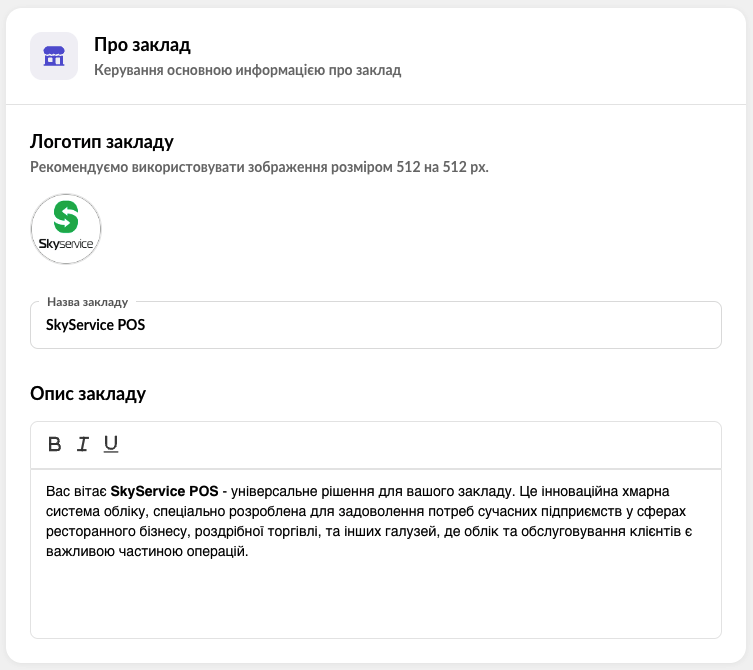
Task: Toggle underline formatting in description editor
Action: 111,444
